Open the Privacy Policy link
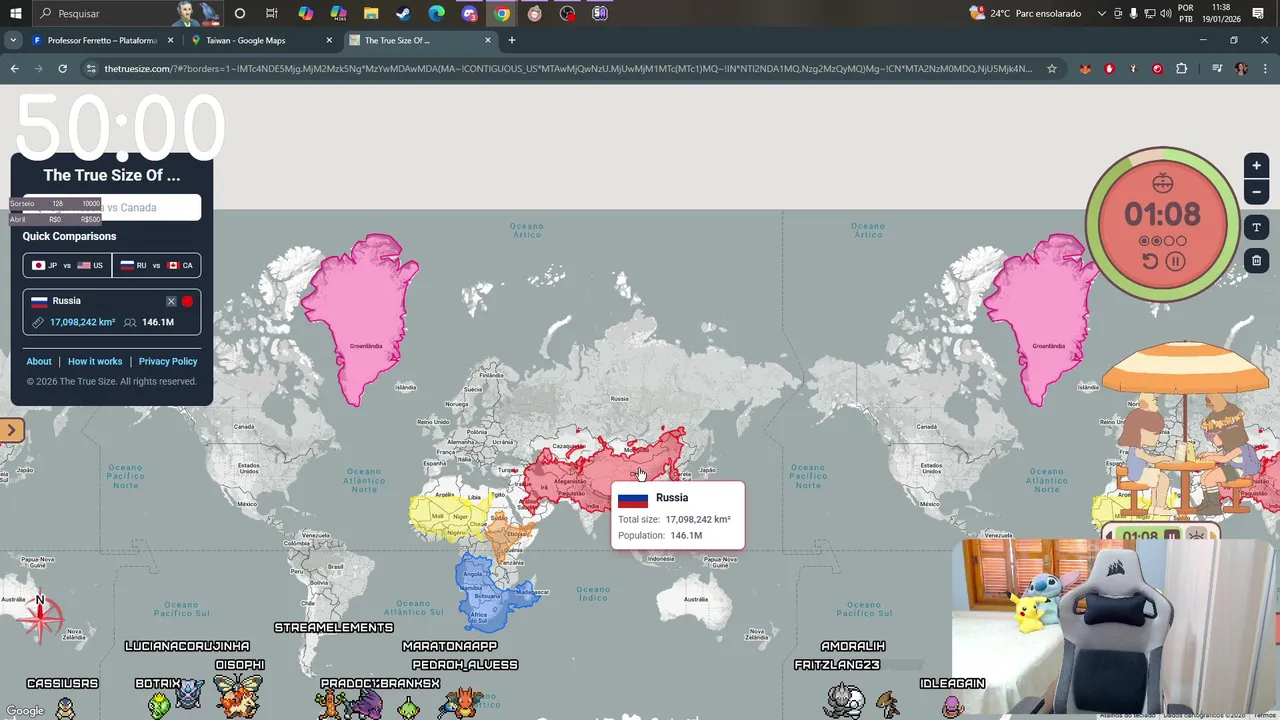 (x=168, y=361)
